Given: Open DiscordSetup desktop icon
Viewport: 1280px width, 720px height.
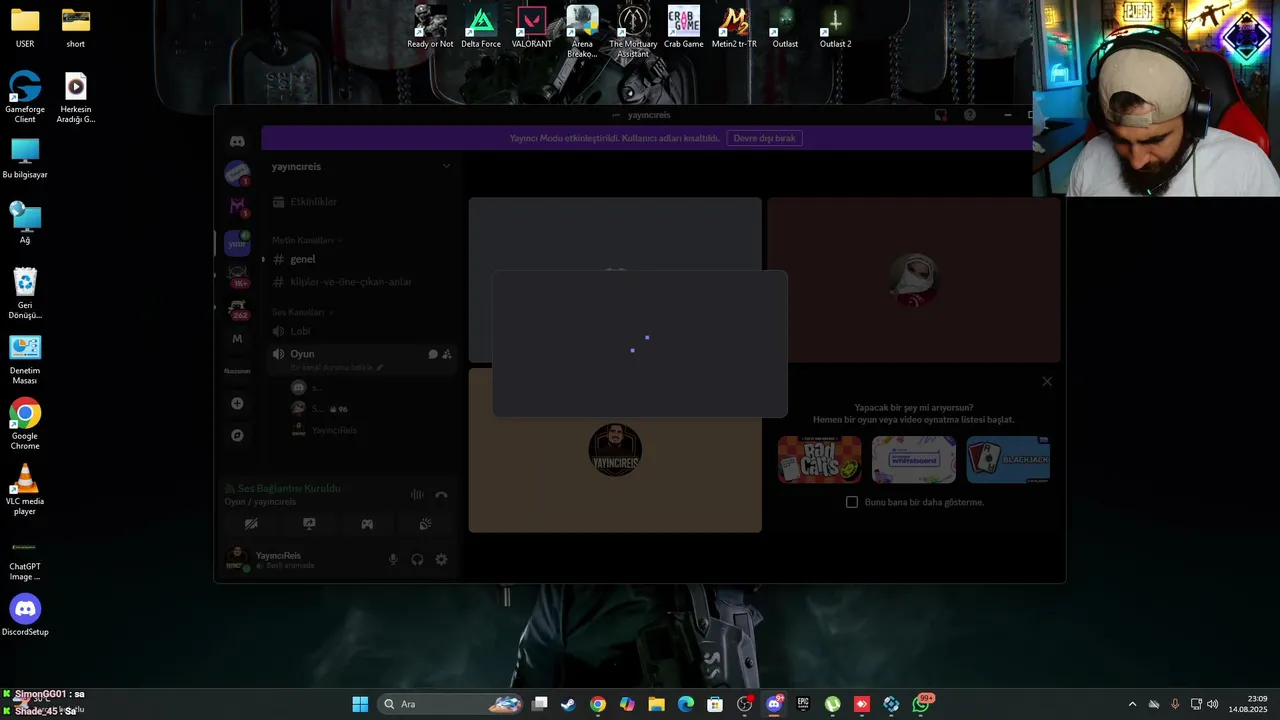Looking at the screenshot, I should 25,615.
